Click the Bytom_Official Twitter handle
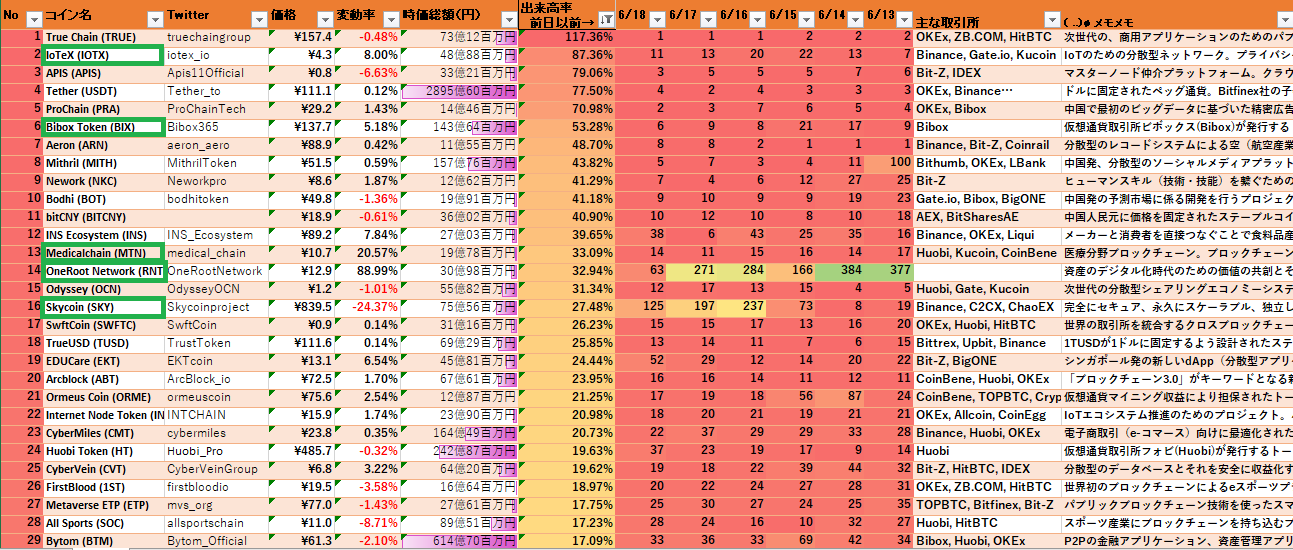 [x=207, y=541]
